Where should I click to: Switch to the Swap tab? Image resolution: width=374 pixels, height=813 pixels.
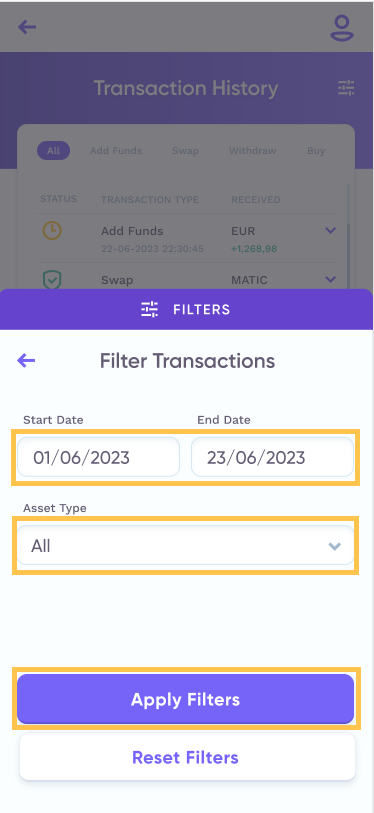(185, 151)
